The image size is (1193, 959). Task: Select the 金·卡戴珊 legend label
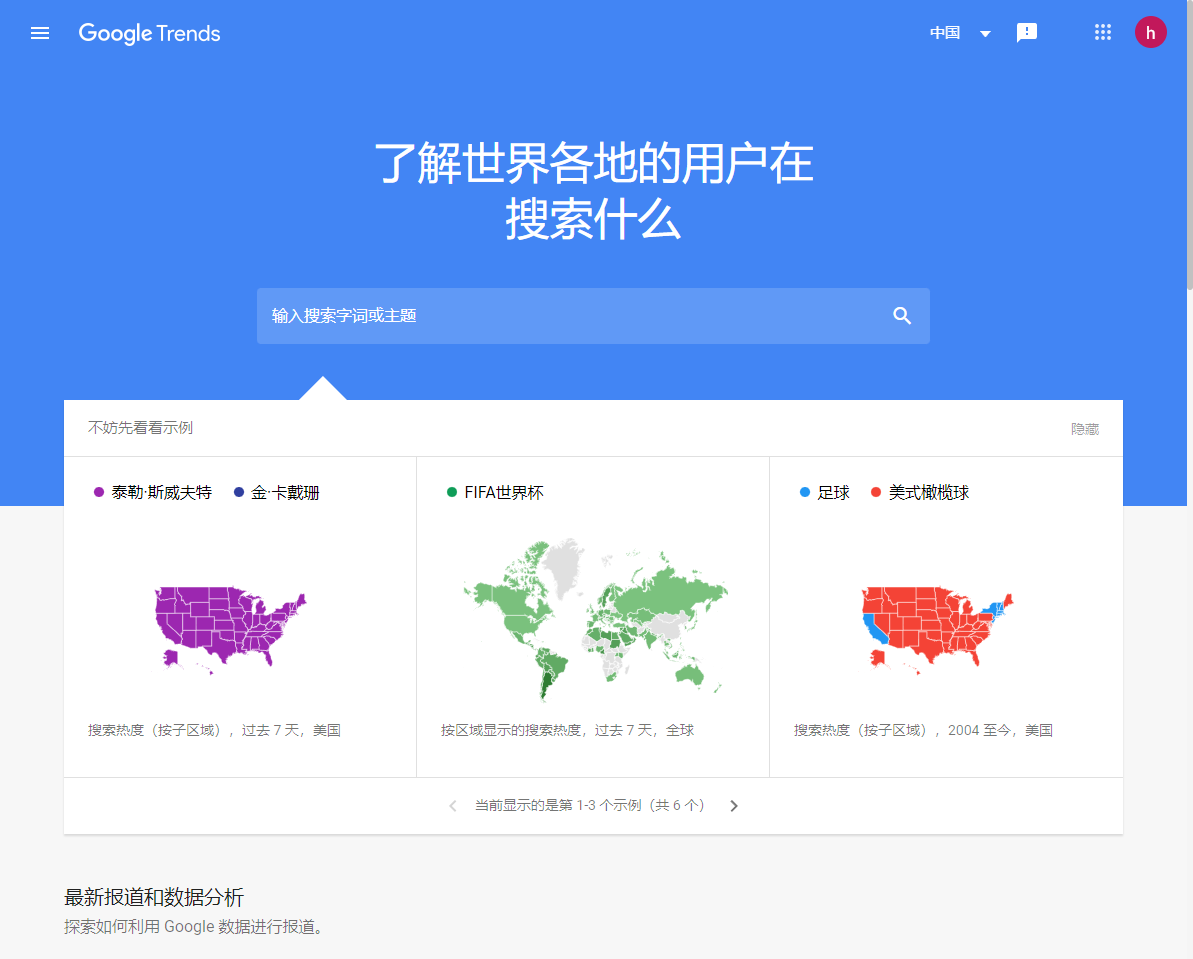[285, 492]
